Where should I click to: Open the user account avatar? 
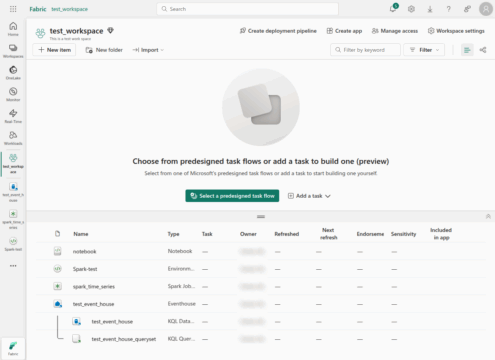(486, 9)
